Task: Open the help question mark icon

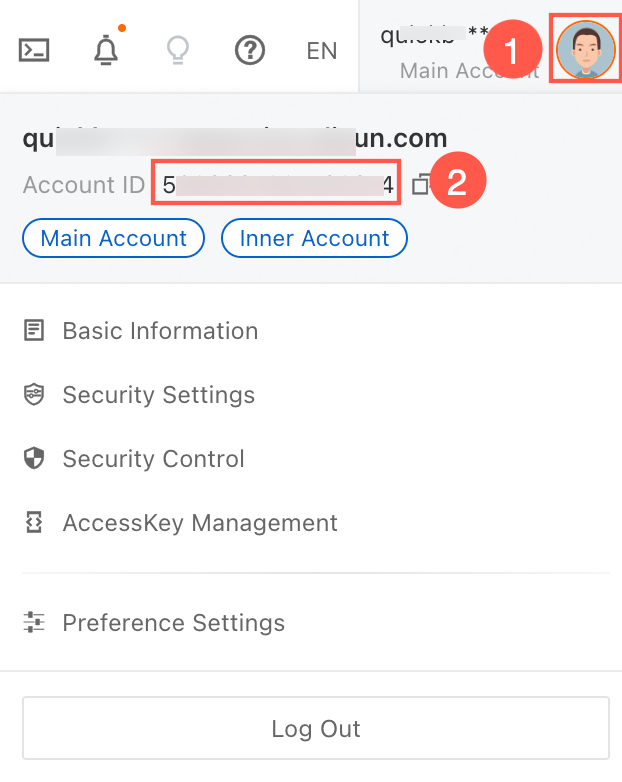Action: click(249, 50)
